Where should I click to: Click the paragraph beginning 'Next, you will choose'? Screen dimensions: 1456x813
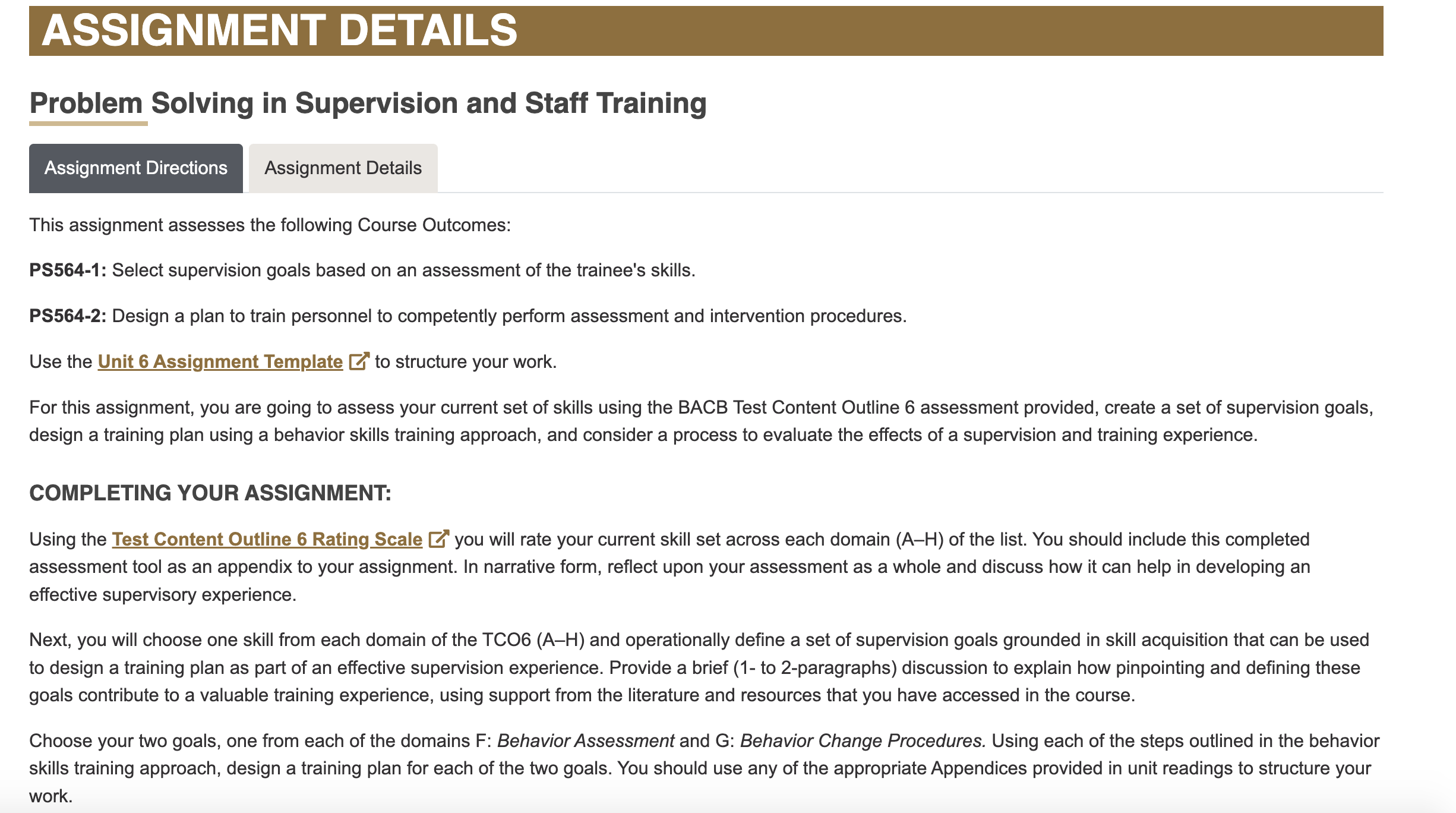(x=699, y=667)
